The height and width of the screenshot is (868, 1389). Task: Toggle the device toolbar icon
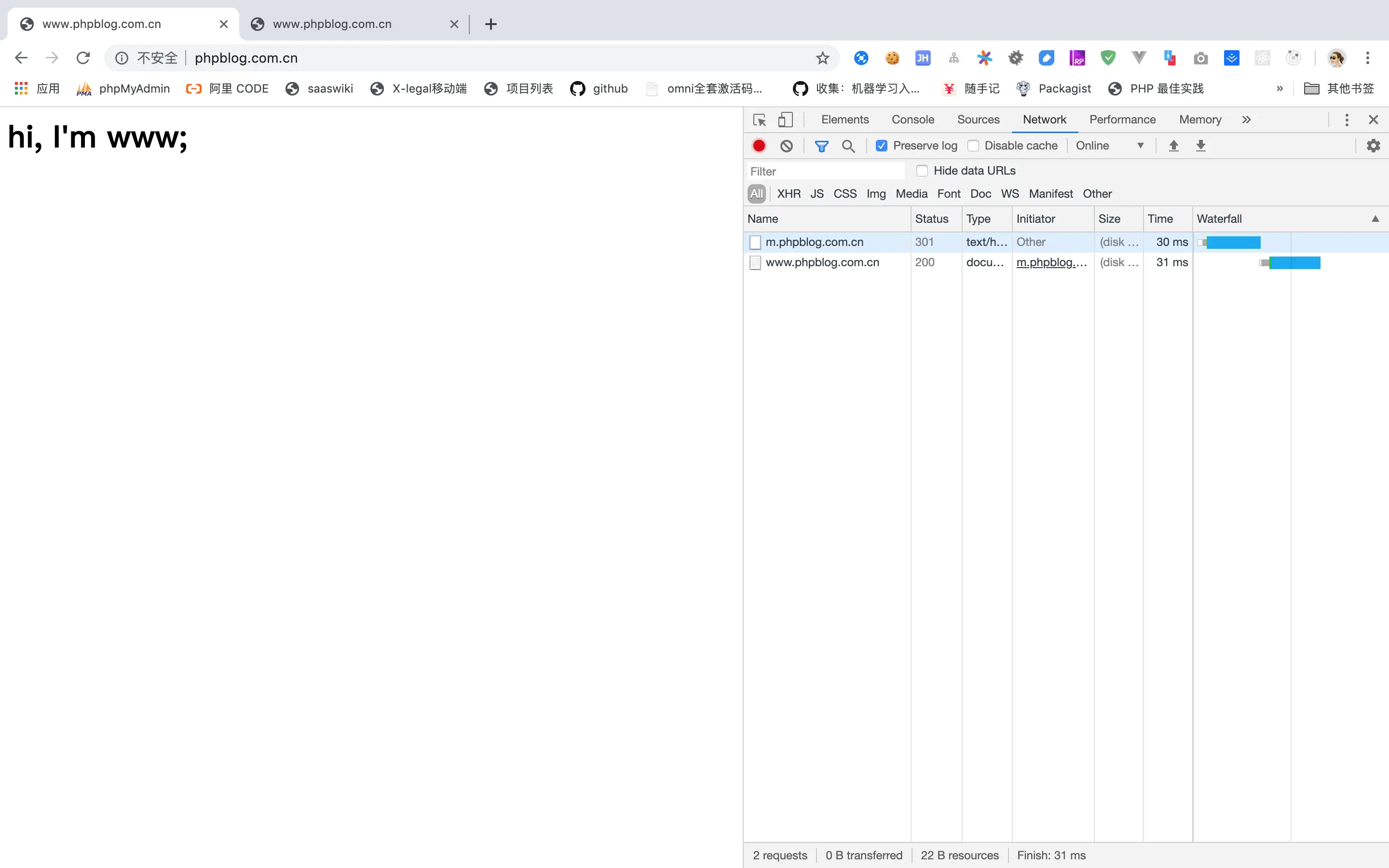(x=785, y=120)
